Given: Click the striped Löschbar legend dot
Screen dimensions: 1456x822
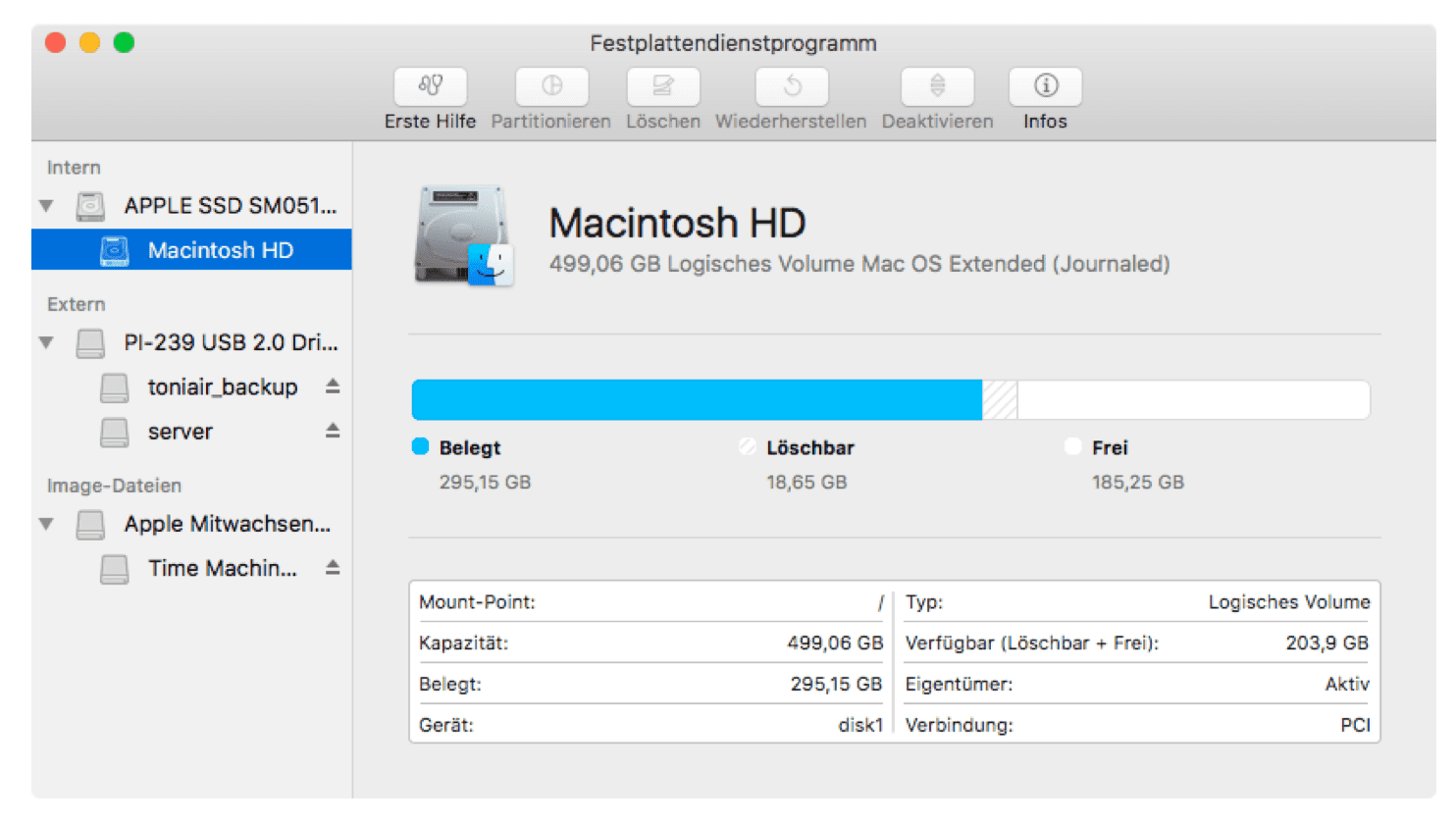Looking at the screenshot, I should pyautogui.click(x=748, y=446).
